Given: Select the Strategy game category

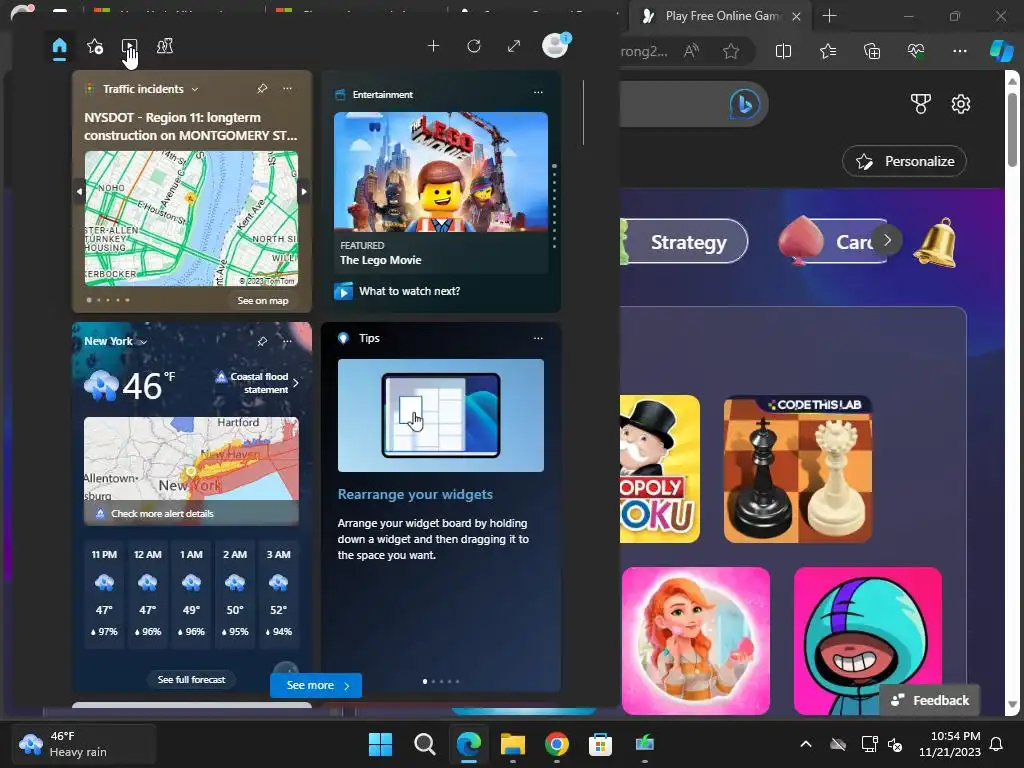Looking at the screenshot, I should [683, 242].
